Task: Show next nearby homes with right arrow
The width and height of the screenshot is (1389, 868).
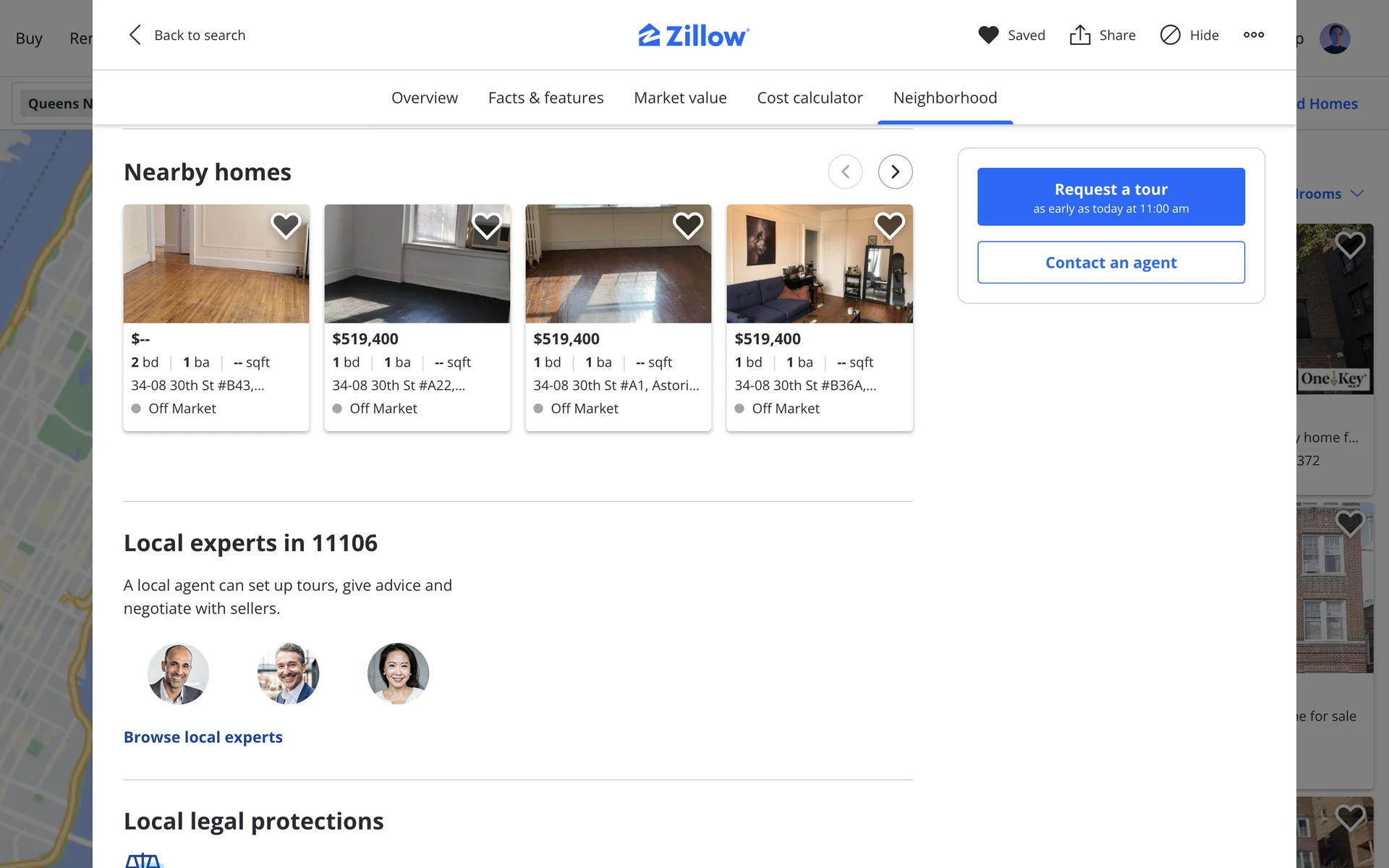Action: (895, 171)
